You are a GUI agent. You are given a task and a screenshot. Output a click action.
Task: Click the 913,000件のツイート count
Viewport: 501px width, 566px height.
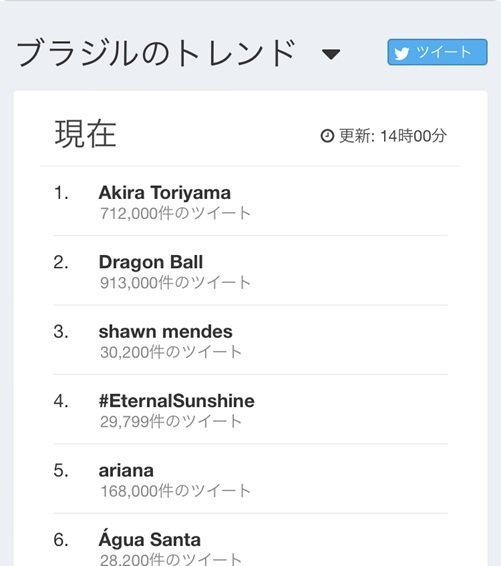tap(175, 283)
